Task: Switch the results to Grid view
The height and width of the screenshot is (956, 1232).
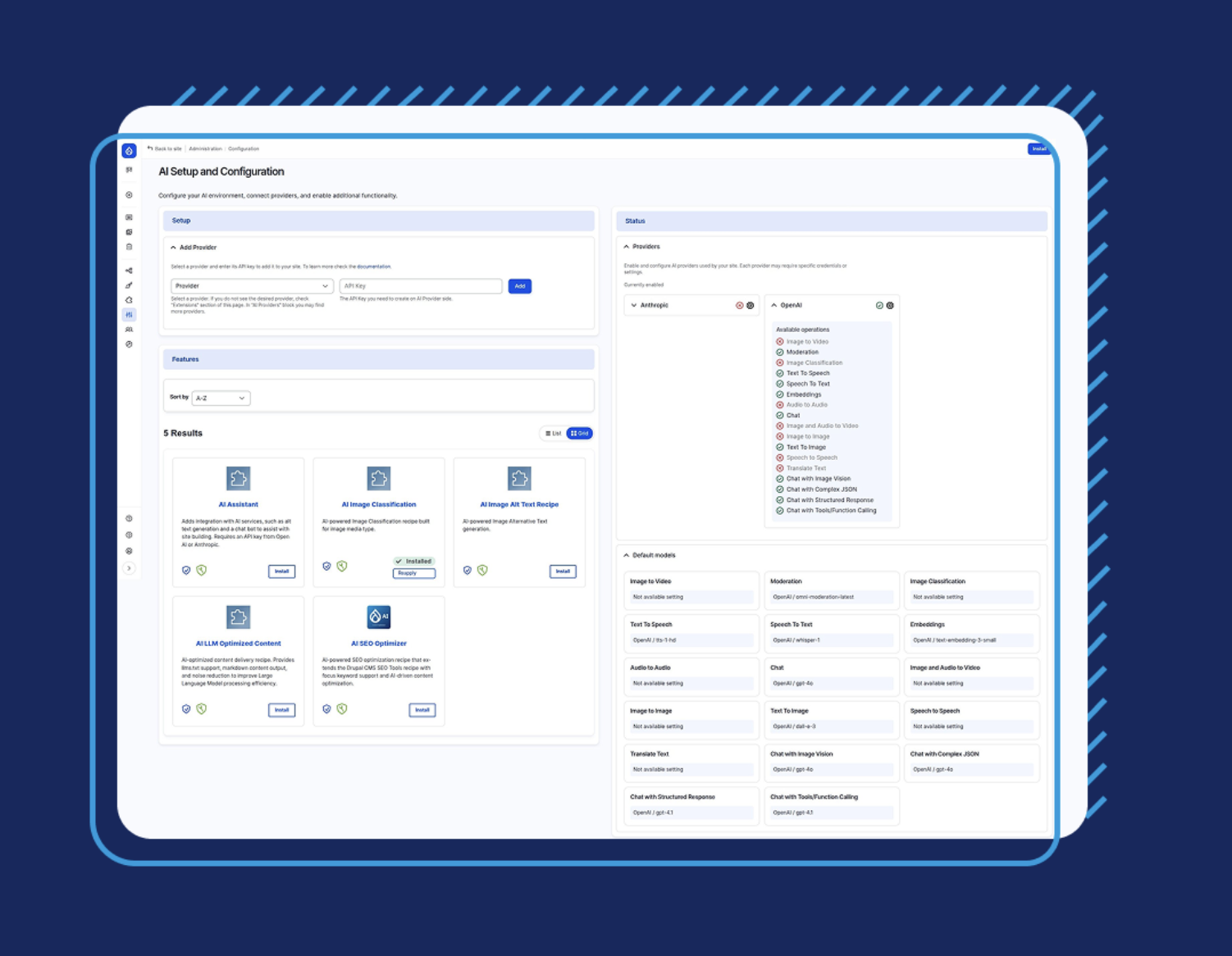Action: pyautogui.click(x=580, y=434)
